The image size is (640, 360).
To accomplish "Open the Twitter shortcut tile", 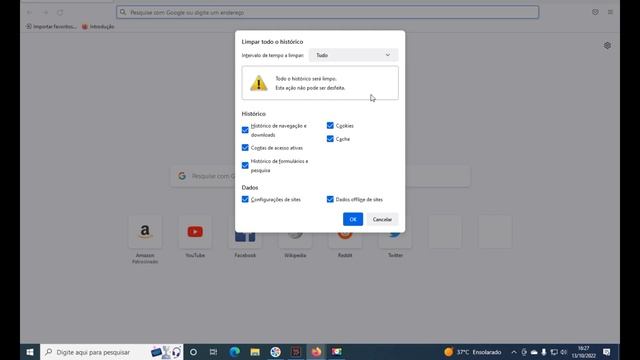I will (x=395, y=241).
